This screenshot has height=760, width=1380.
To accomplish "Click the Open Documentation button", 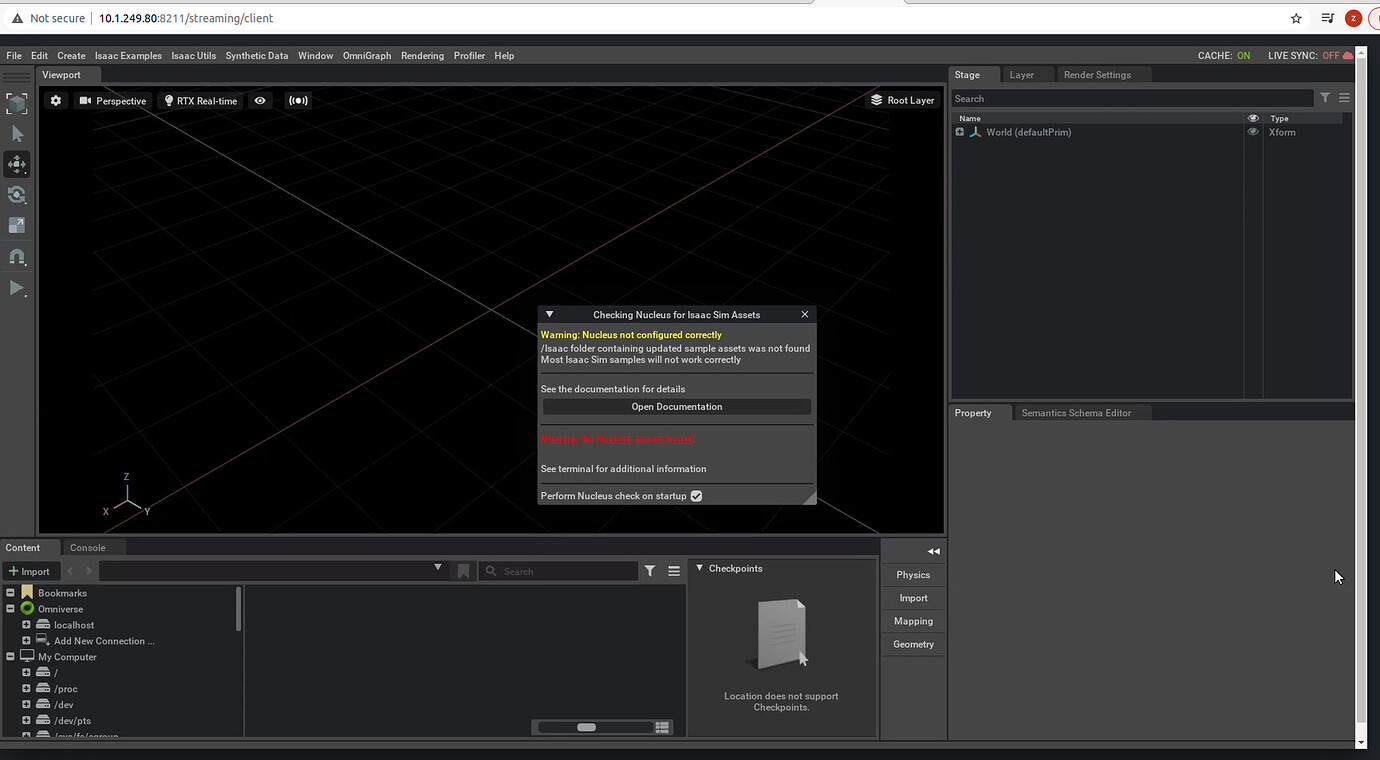I will pyautogui.click(x=676, y=407).
